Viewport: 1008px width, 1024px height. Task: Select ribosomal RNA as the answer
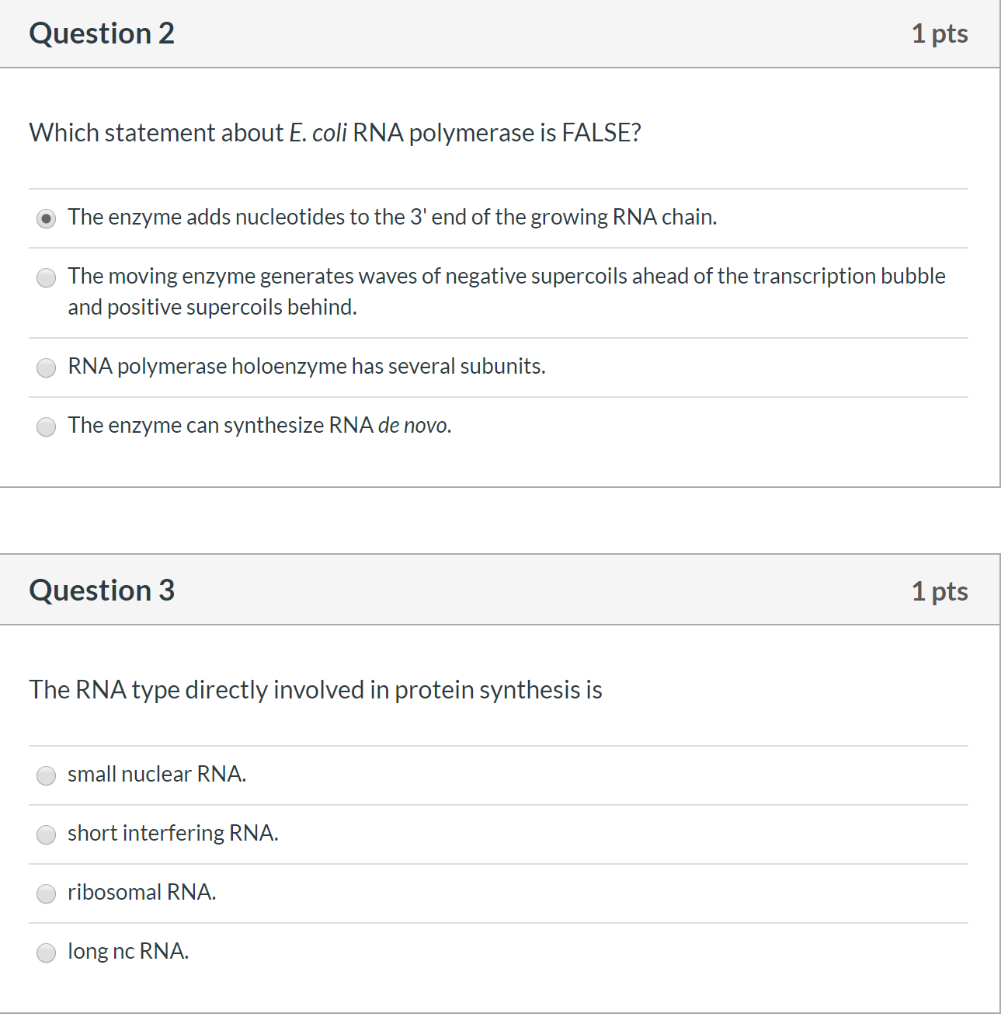(46, 893)
